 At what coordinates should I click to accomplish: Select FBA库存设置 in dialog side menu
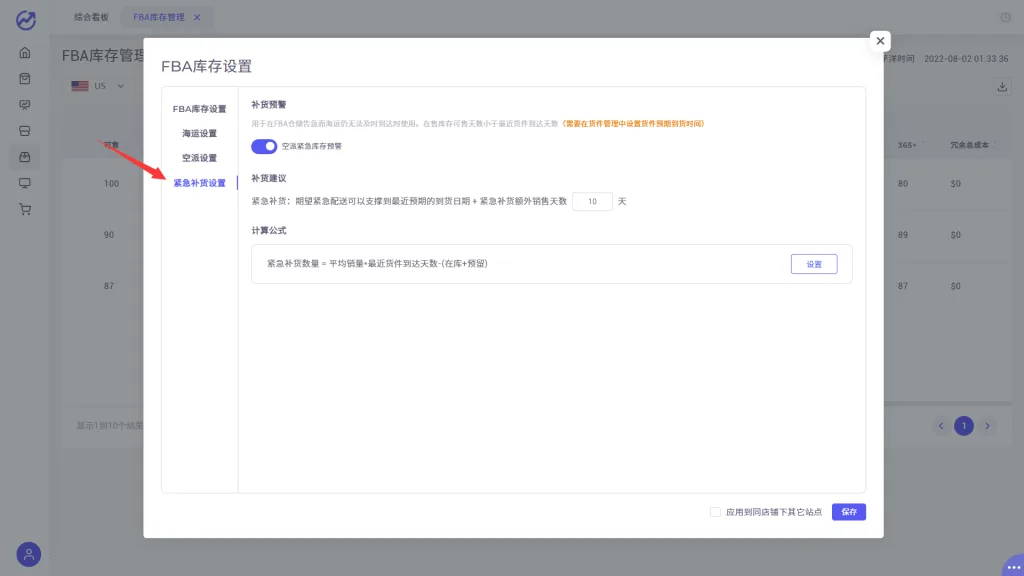point(199,109)
